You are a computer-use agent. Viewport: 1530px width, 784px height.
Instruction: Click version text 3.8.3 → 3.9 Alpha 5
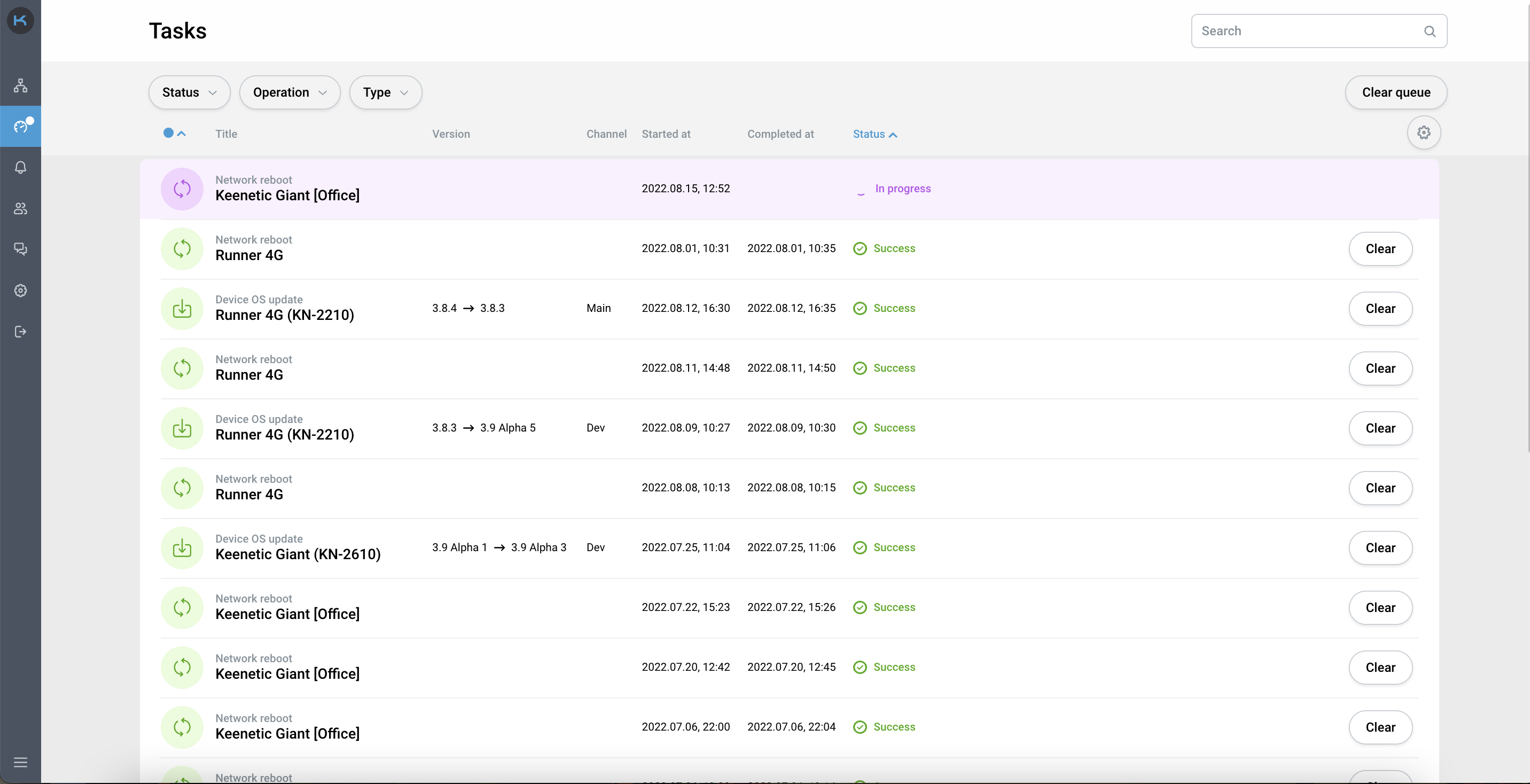(x=483, y=428)
